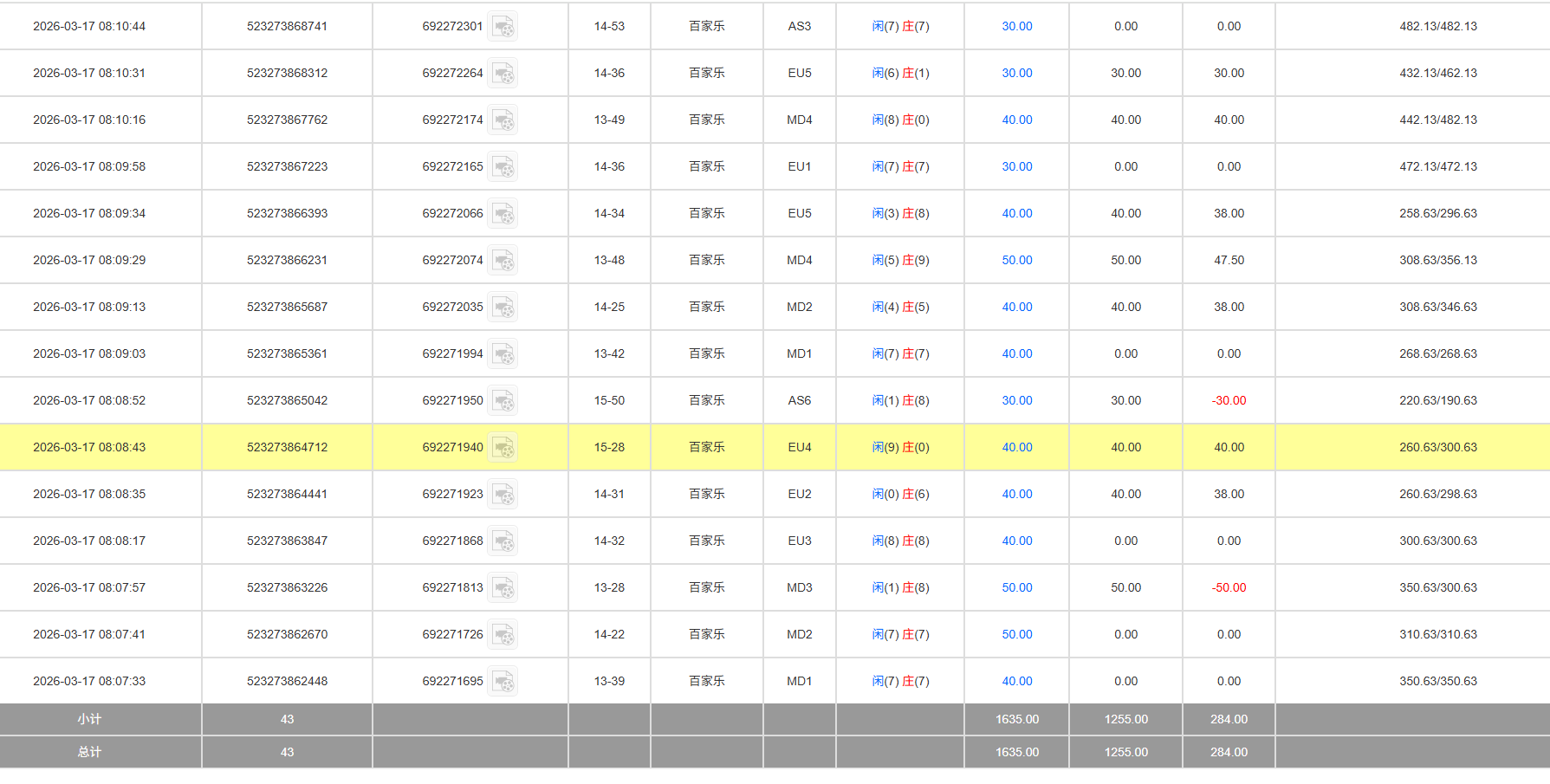Open video replay for game 692272301

[503, 27]
